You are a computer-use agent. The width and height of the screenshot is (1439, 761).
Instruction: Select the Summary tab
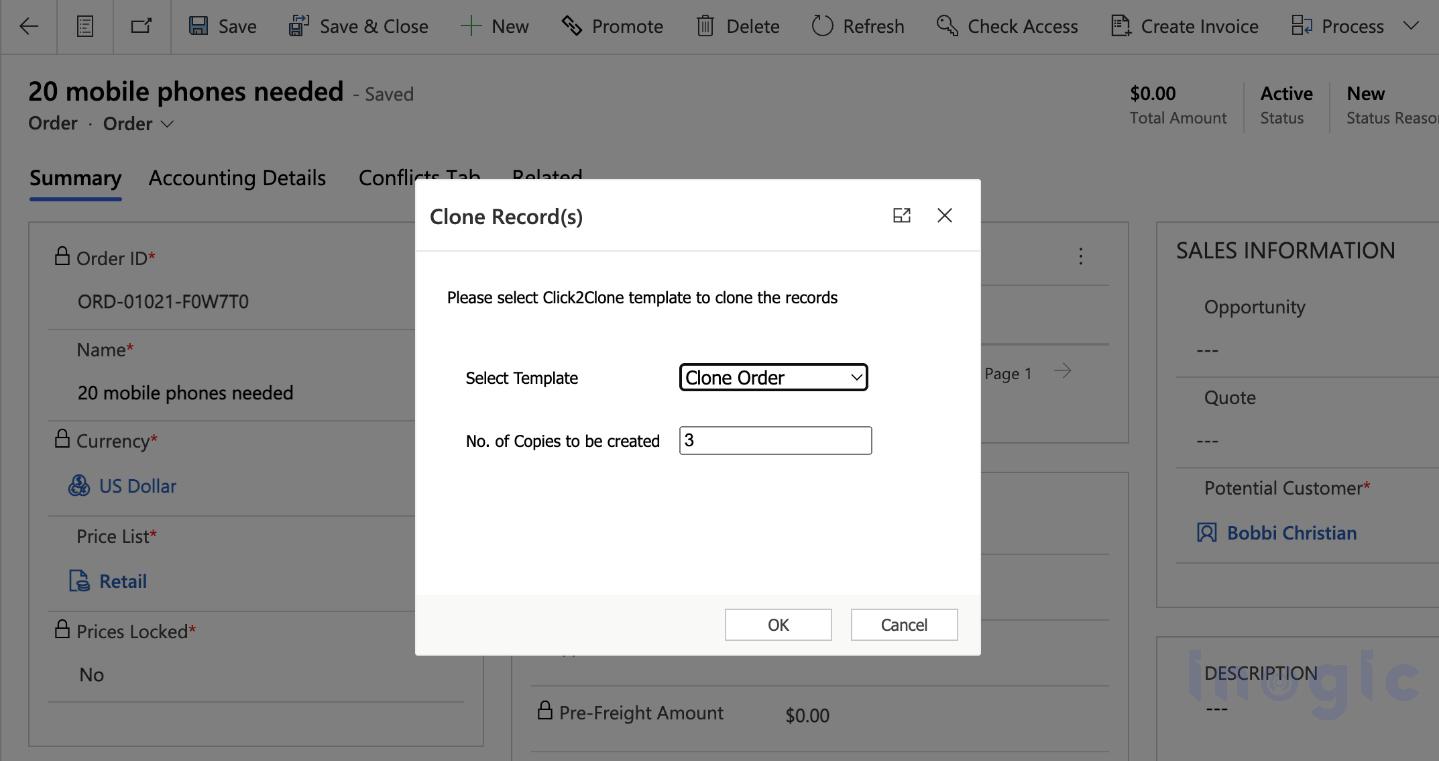point(75,178)
